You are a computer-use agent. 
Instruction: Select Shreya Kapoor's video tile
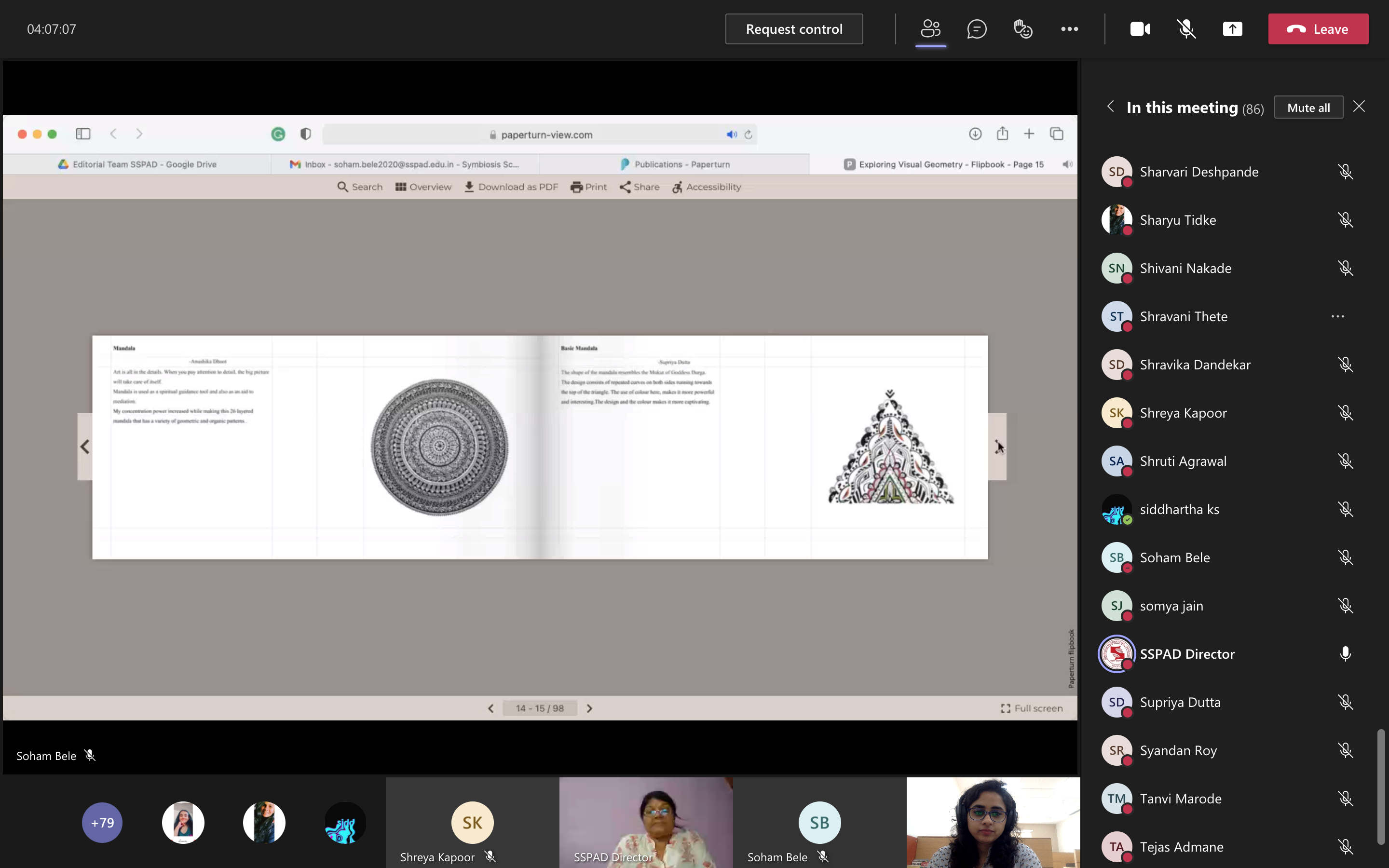472,823
